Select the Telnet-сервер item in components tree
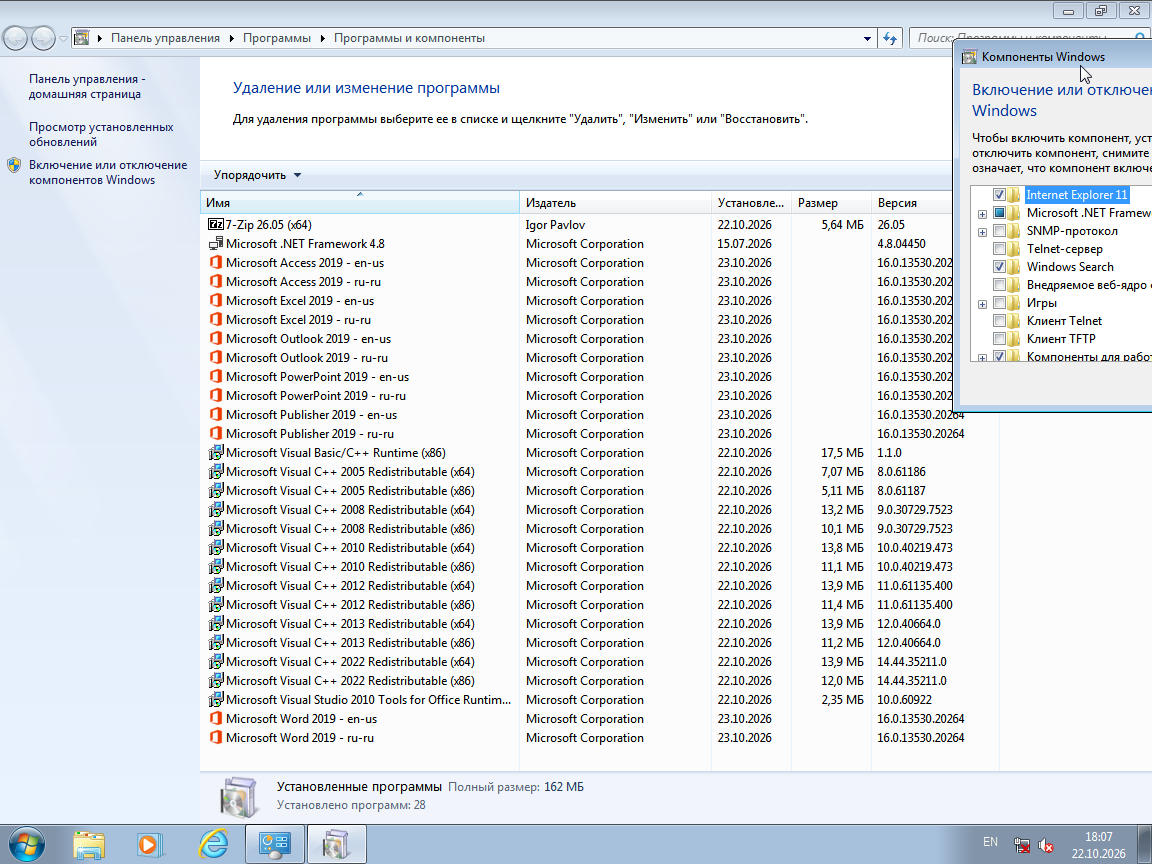Image resolution: width=1152 pixels, height=864 pixels. tap(1065, 249)
